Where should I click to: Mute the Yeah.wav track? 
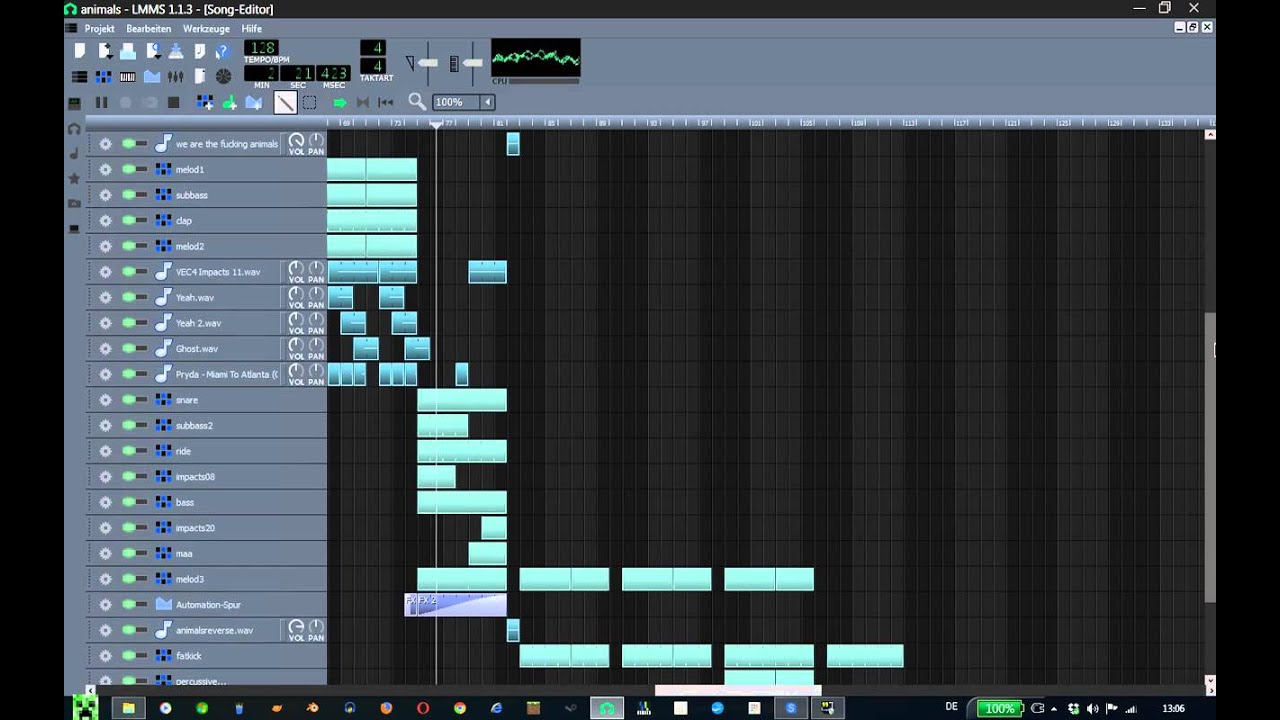pos(128,297)
